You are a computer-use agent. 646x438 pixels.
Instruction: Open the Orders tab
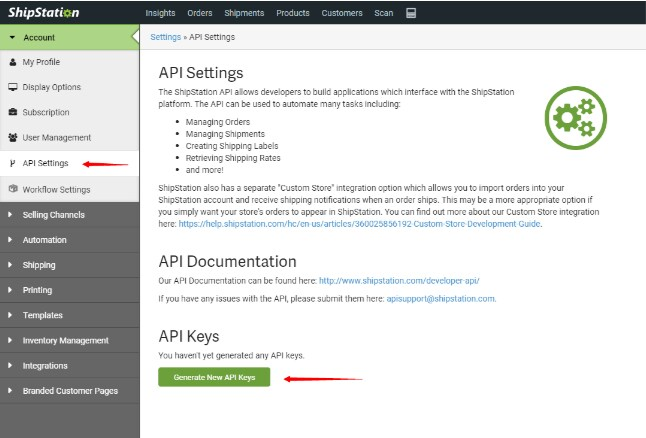(200, 13)
